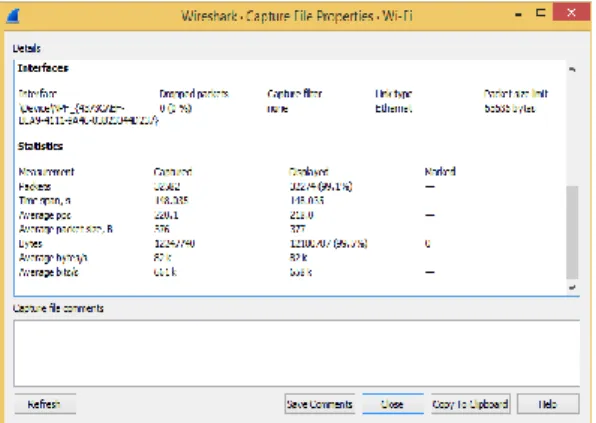This screenshot has width=596, height=423.
Task: Click the captured average packet size 376
Action: pyautogui.click(x=162, y=229)
